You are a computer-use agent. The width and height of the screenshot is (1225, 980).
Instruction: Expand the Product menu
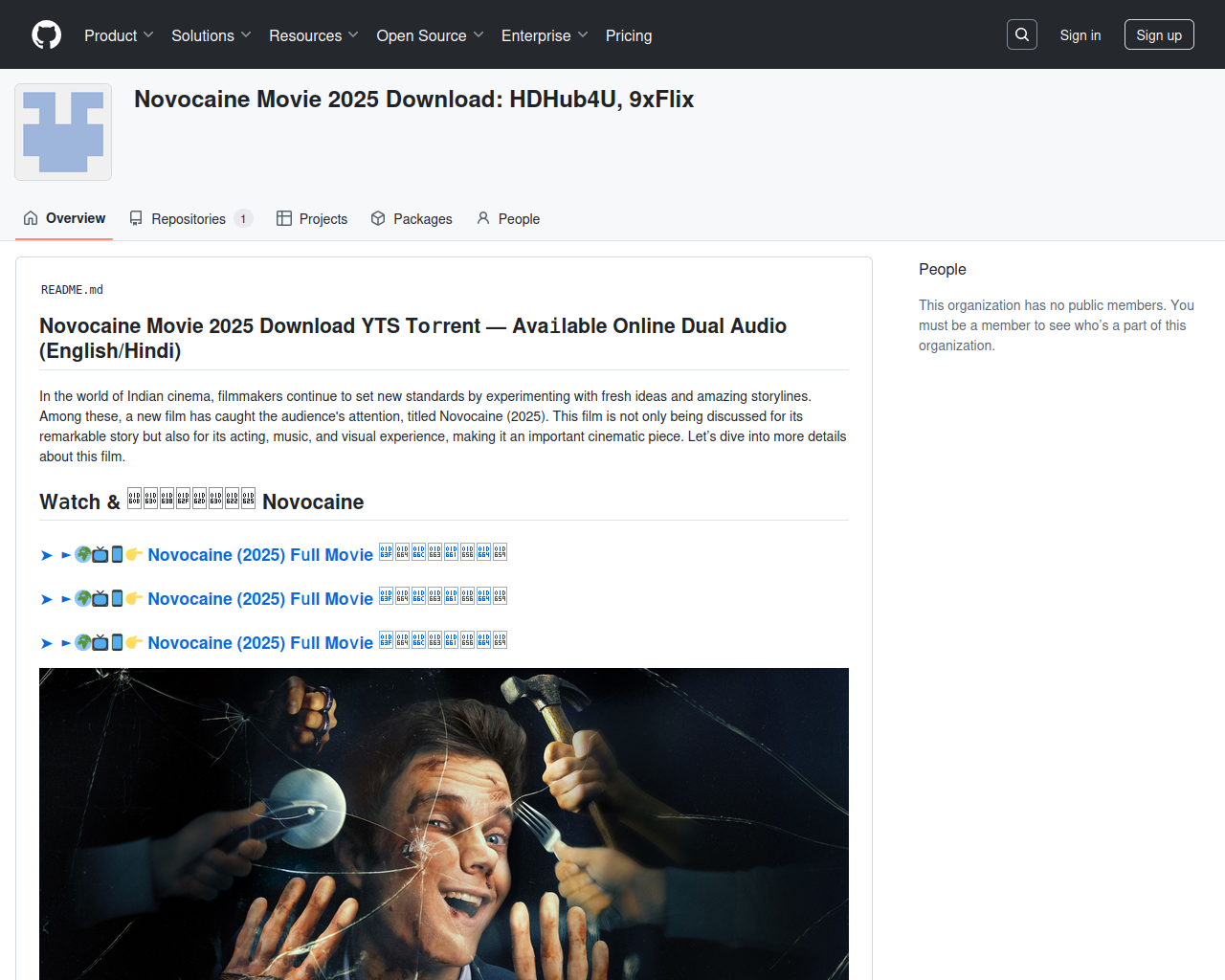point(119,35)
